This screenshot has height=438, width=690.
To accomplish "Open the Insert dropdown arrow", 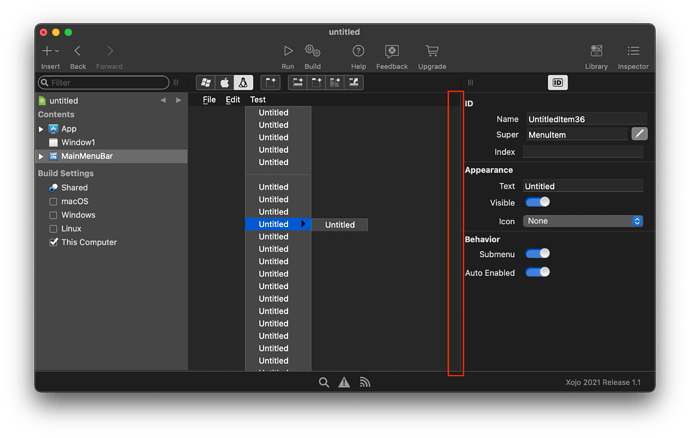I will (57, 52).
